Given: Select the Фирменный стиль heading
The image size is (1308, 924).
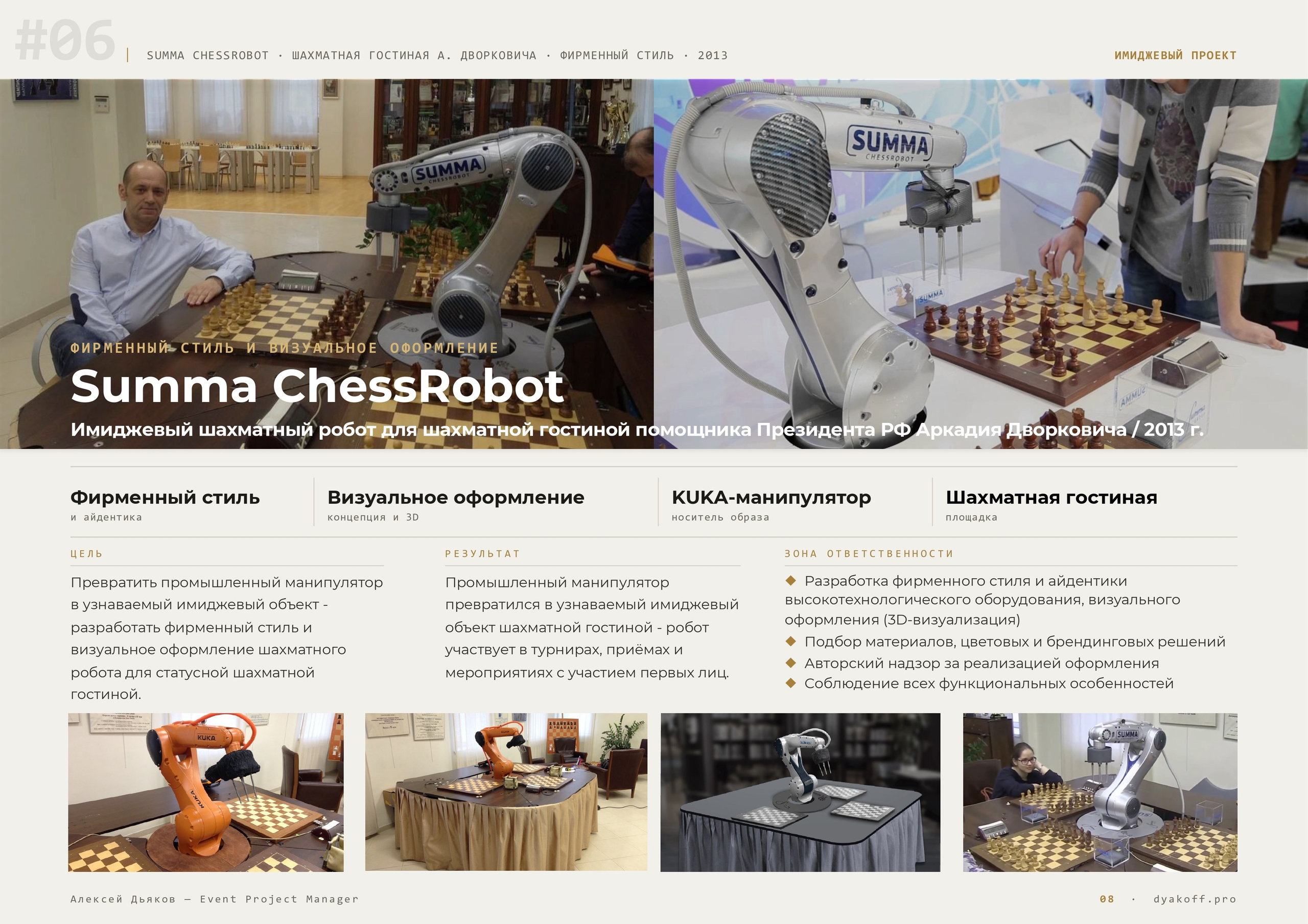Looking at the screenshot, I should click(x=165, y=497).
